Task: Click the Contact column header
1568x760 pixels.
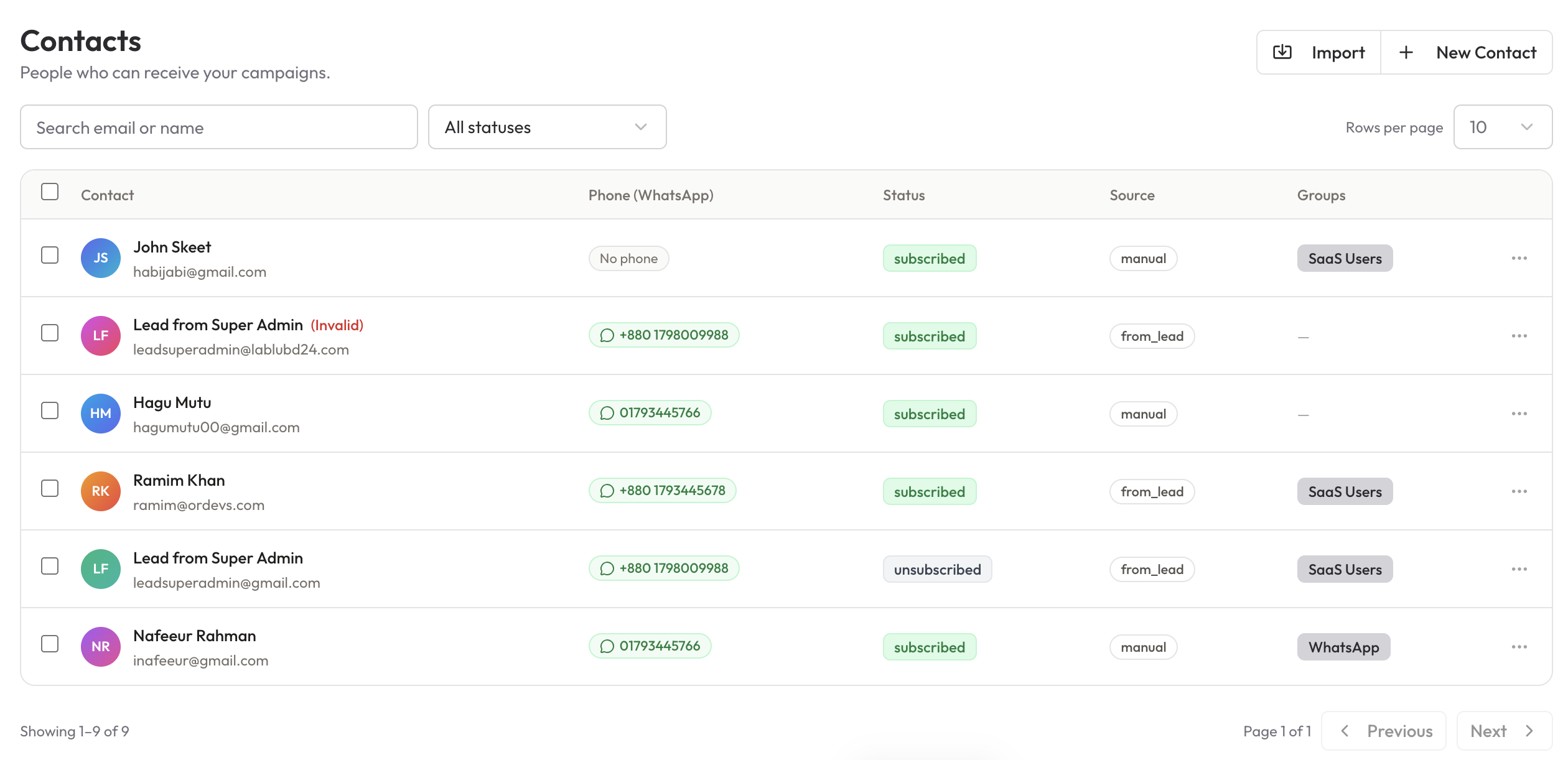Action: coord(108,195)
